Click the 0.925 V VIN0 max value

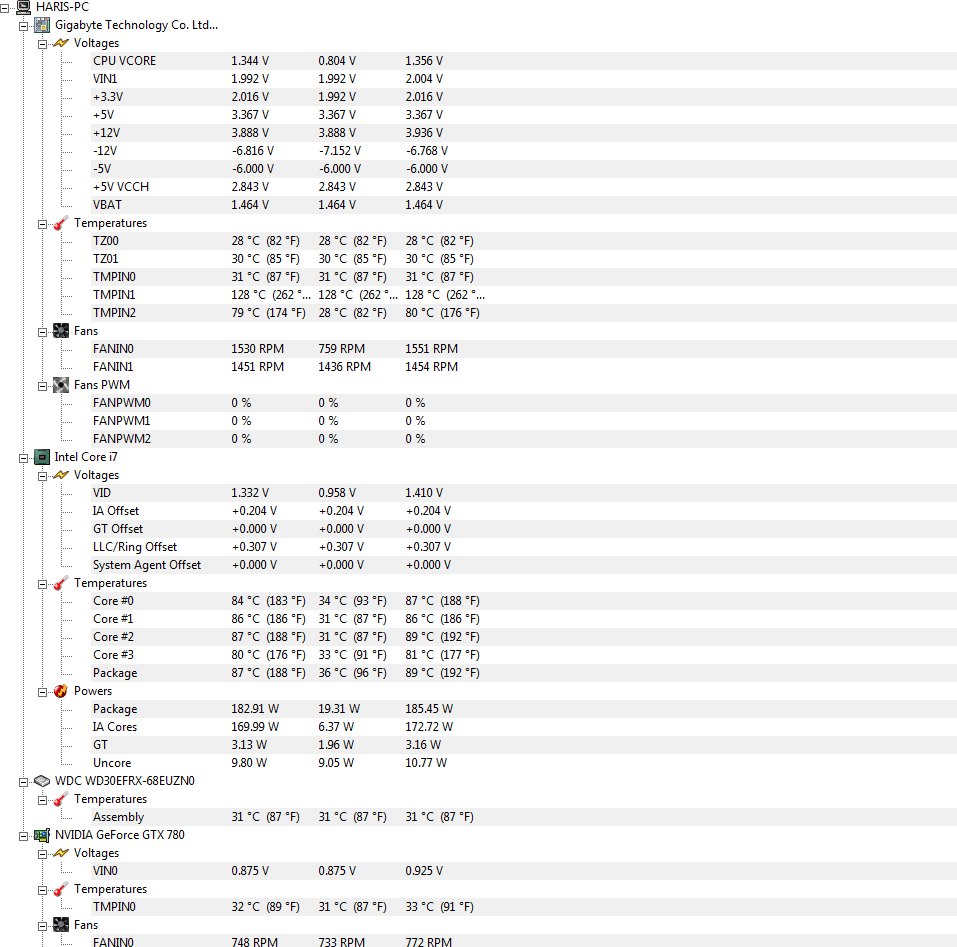click(x=424, y=871)
